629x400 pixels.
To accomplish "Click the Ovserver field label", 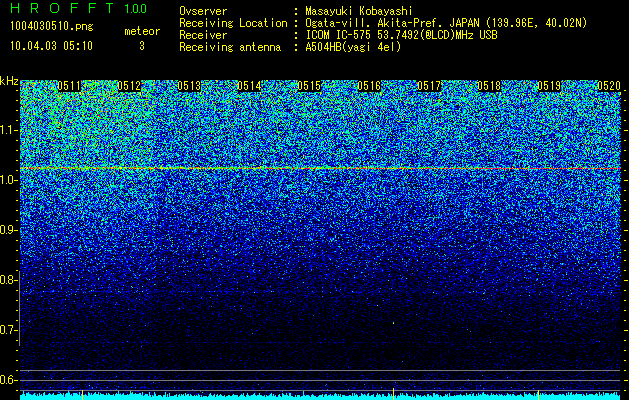I will [203, 11].
